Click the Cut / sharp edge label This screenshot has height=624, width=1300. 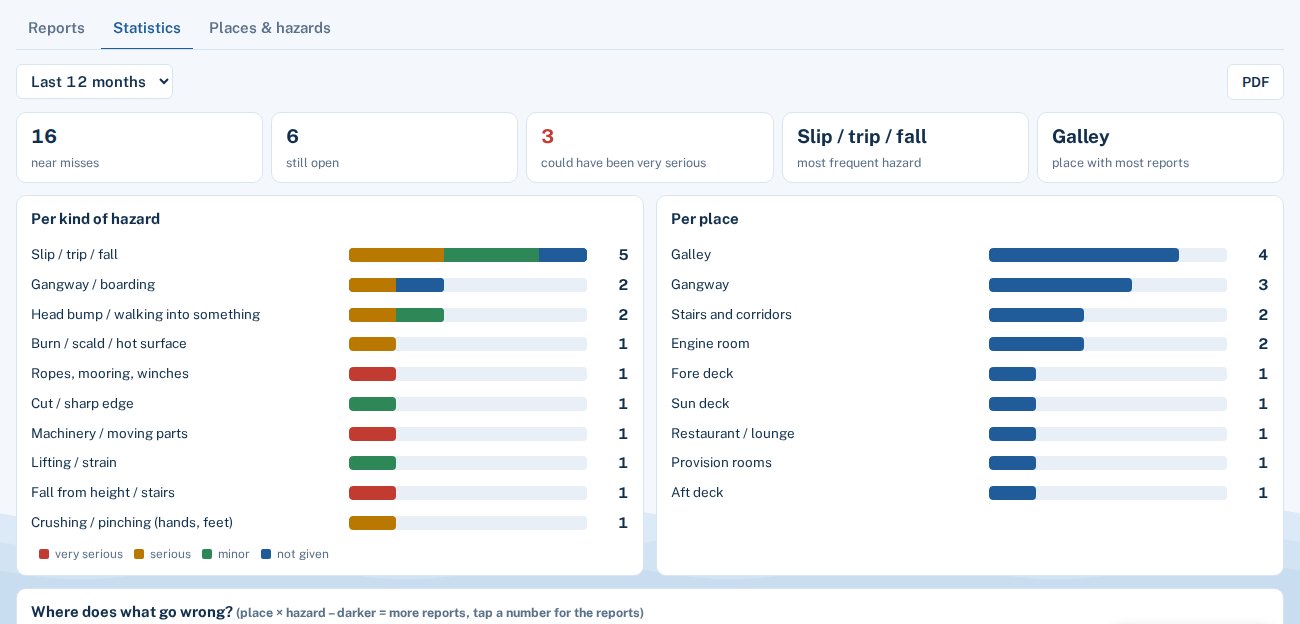[82, 404]
